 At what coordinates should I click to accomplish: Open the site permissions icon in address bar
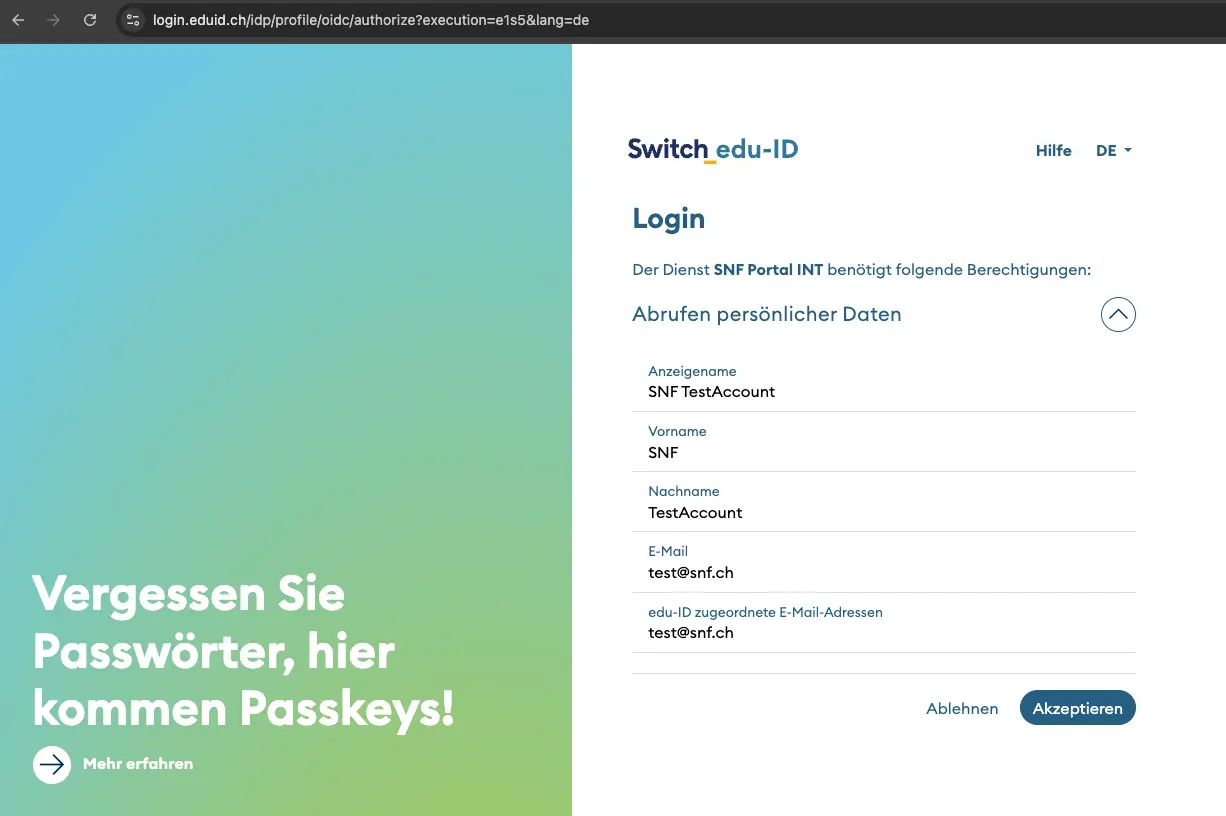click(132, 20)
